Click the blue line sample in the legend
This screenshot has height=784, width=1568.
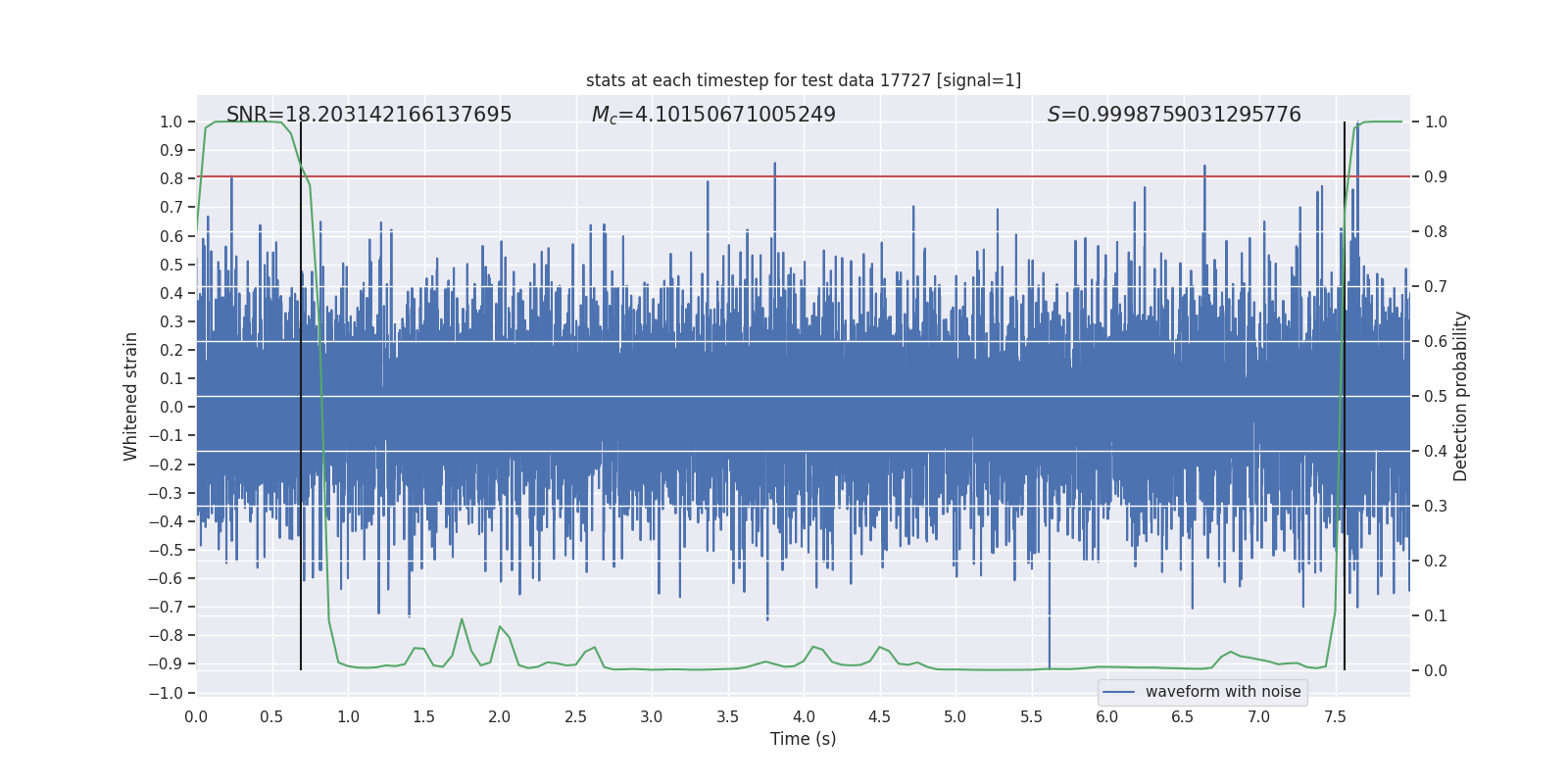click(x=1118, y=692)
